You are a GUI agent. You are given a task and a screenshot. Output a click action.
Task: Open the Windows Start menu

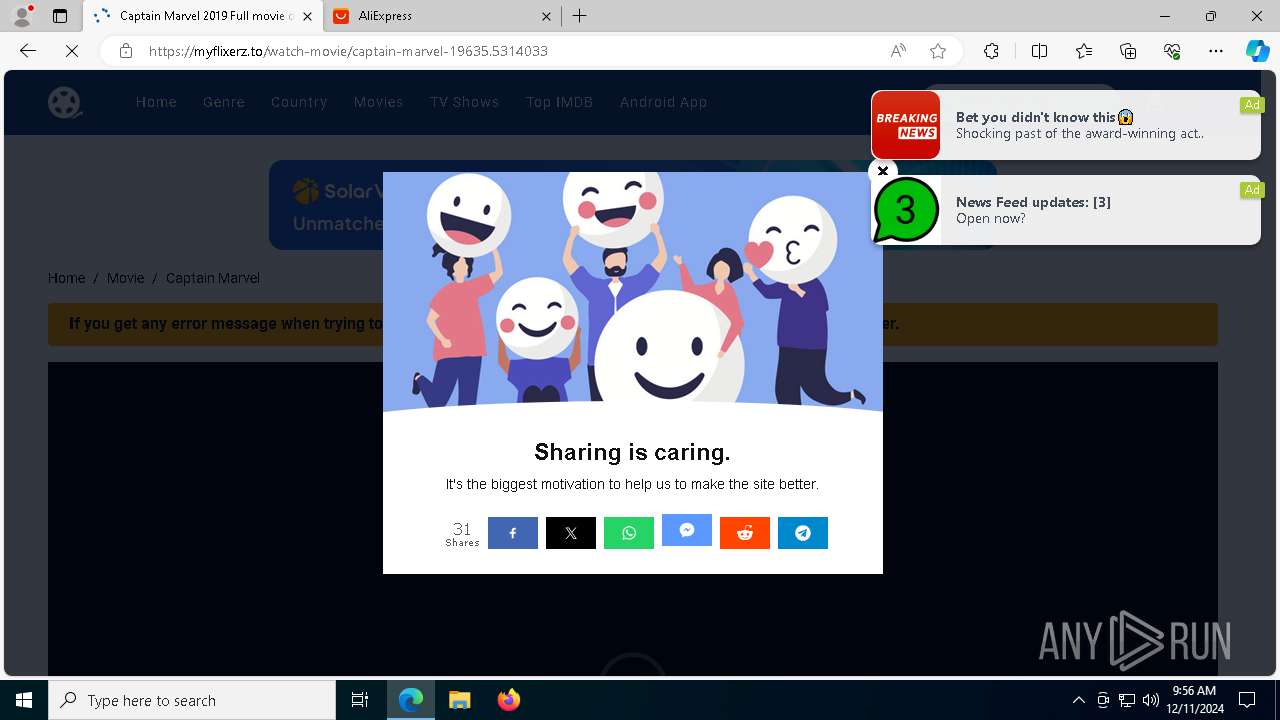[24, 700]
